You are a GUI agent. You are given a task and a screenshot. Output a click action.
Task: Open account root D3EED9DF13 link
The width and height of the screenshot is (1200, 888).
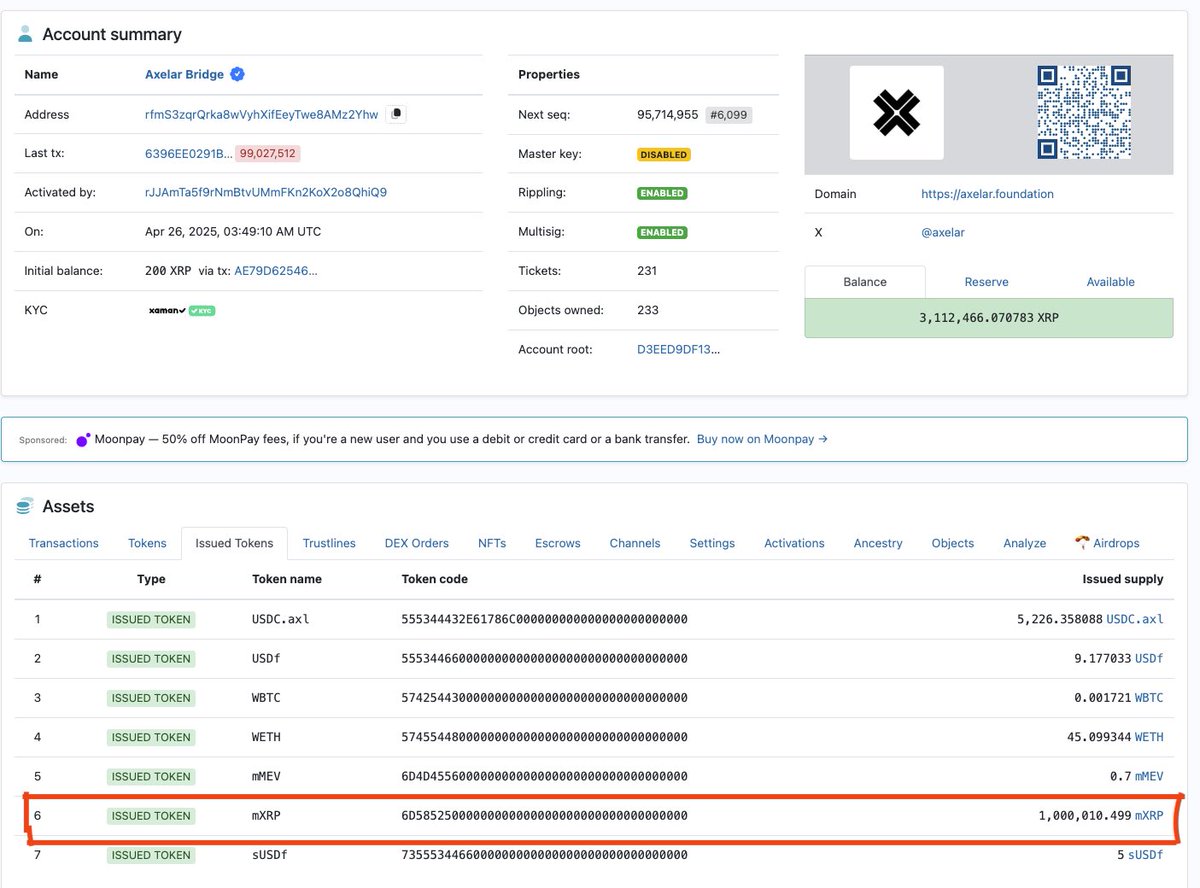point(678,349)
